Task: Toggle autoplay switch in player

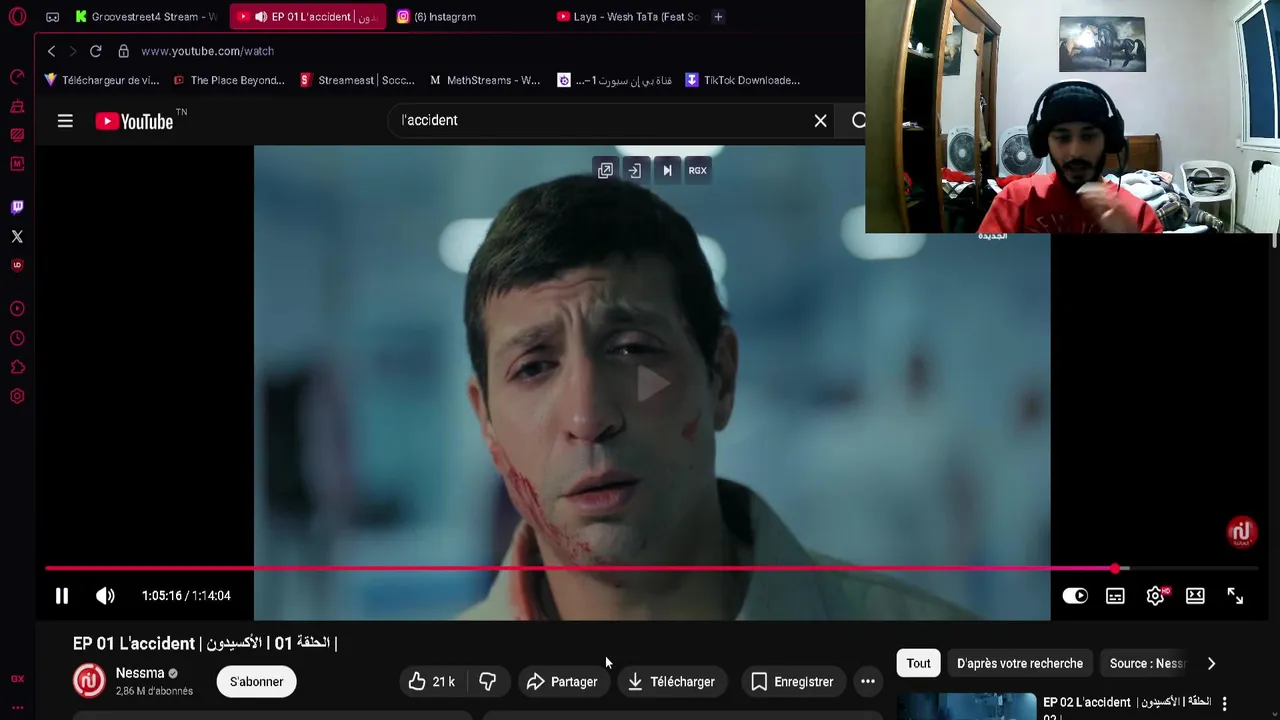Action: click(x=1075, y=596)
